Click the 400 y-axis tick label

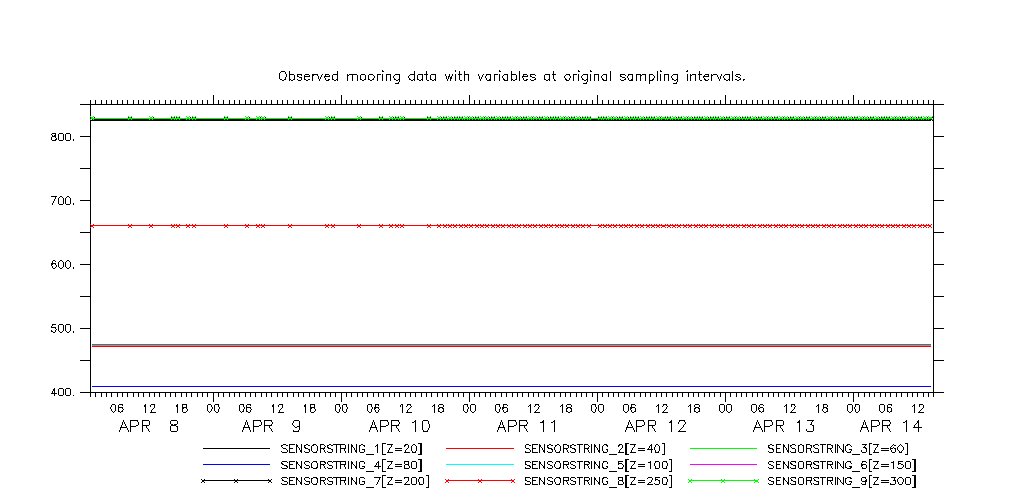tap(64, 393)
